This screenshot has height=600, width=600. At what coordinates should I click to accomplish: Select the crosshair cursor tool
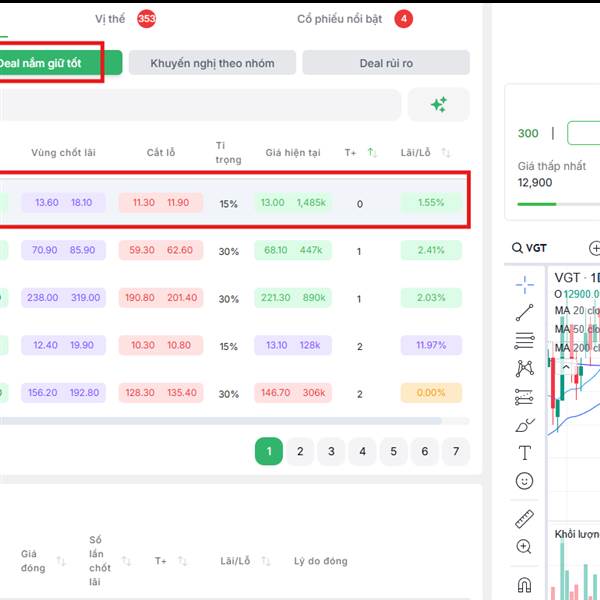point(524,284)
